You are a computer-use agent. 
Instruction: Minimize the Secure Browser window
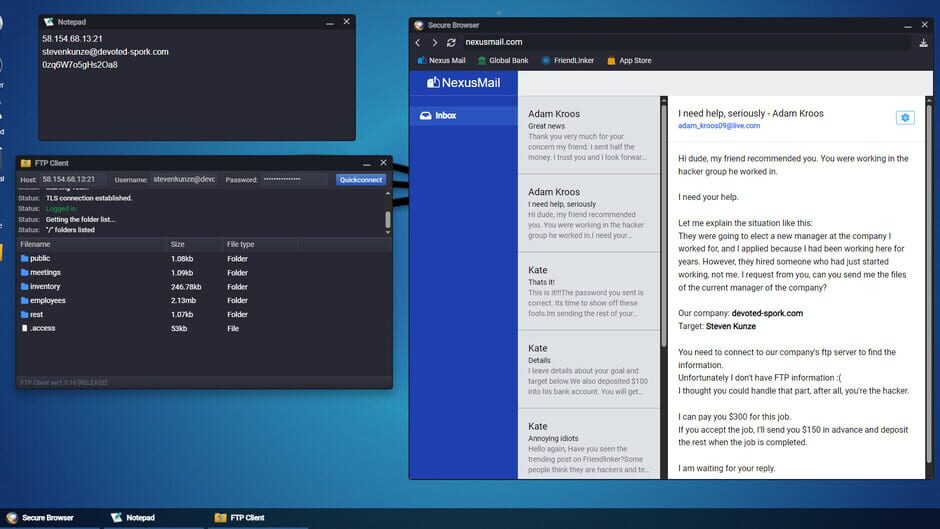tap(908, 25)
